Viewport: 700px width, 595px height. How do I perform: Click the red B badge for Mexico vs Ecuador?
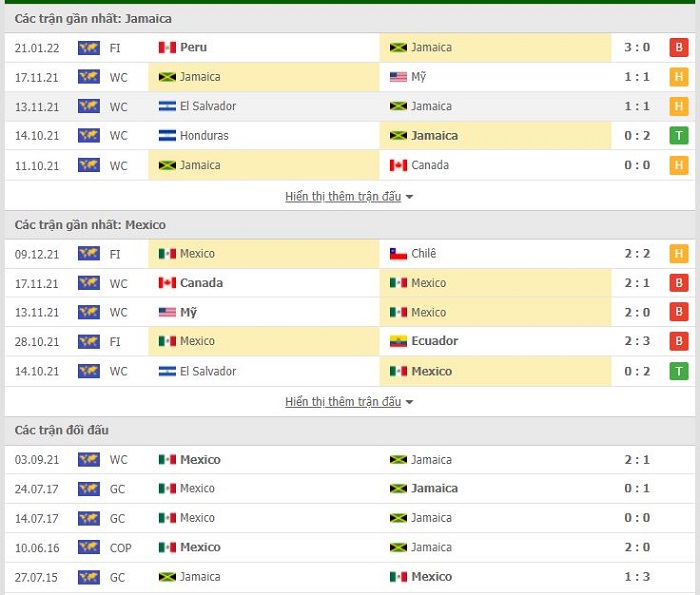click(679, 341)
